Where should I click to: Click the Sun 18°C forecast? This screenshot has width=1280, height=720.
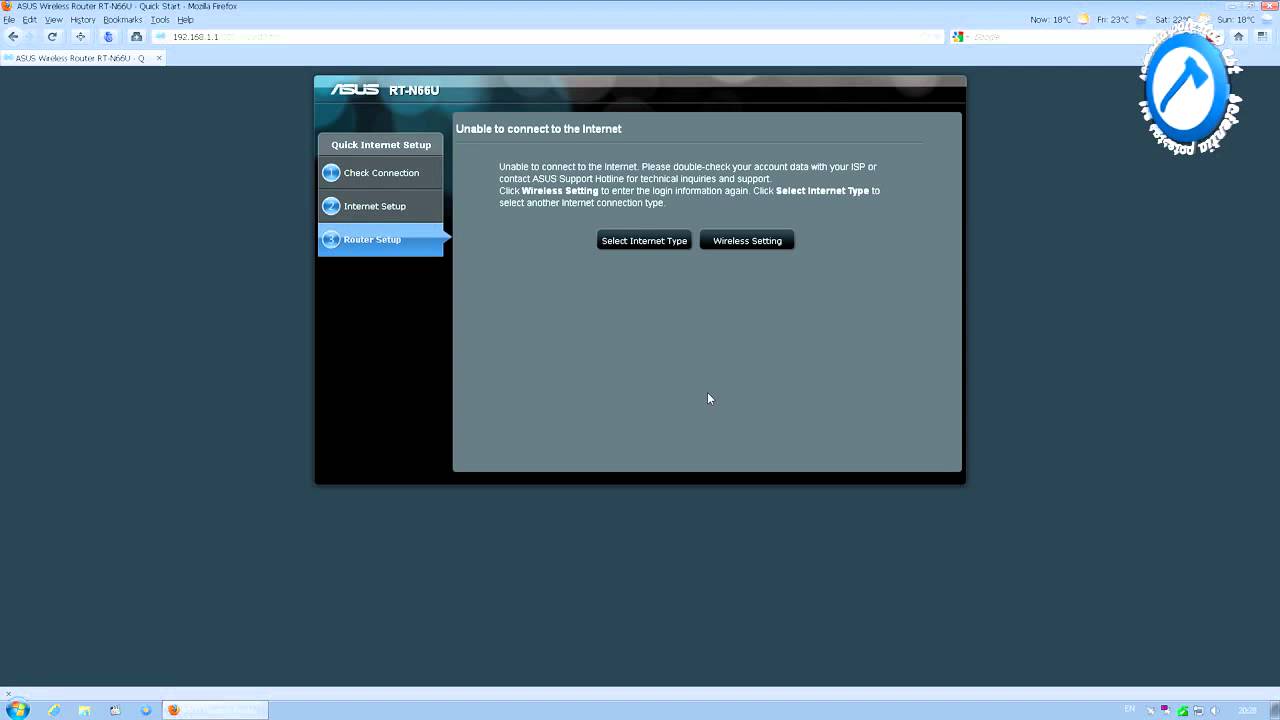click(x=1236, y=20)
